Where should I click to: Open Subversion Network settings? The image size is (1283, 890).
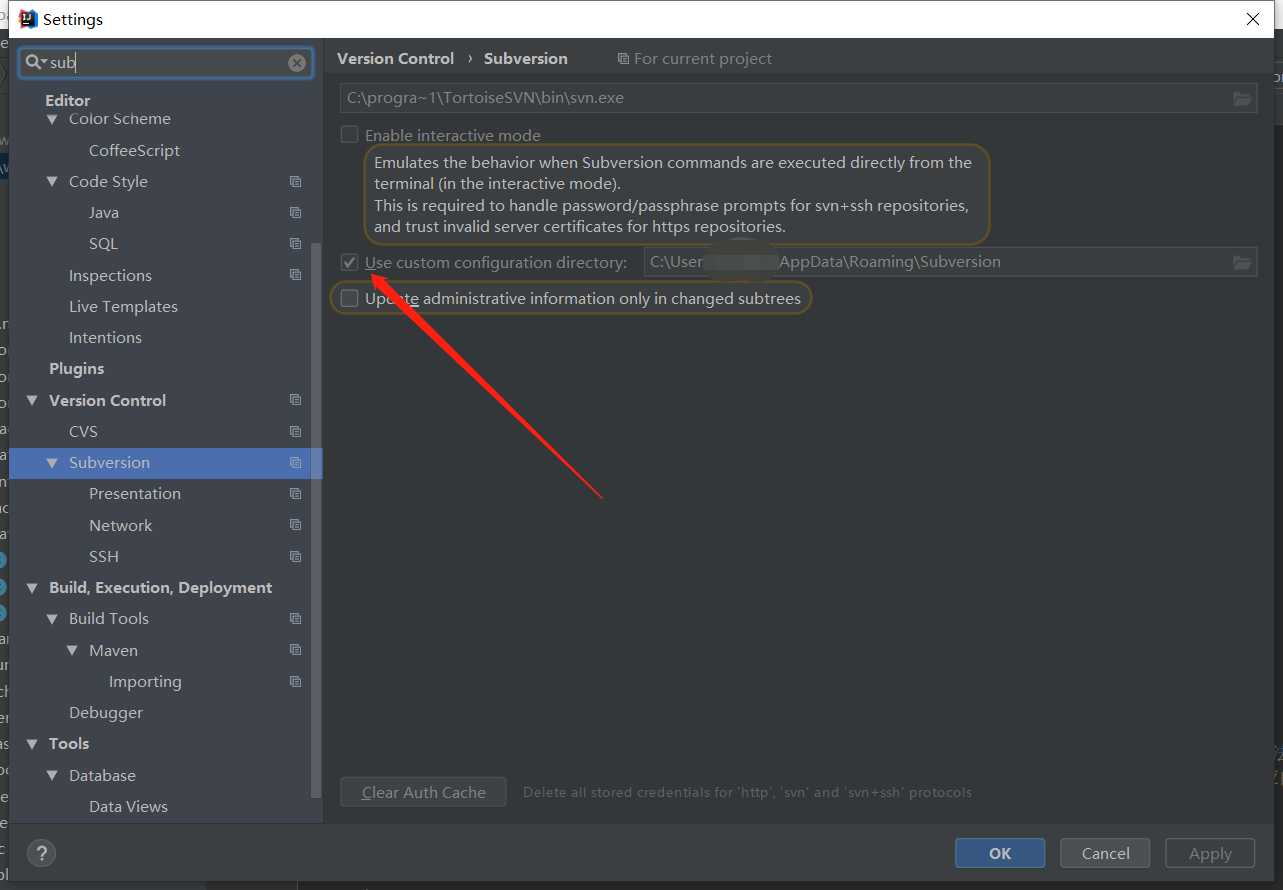click(x=120, y=525)
